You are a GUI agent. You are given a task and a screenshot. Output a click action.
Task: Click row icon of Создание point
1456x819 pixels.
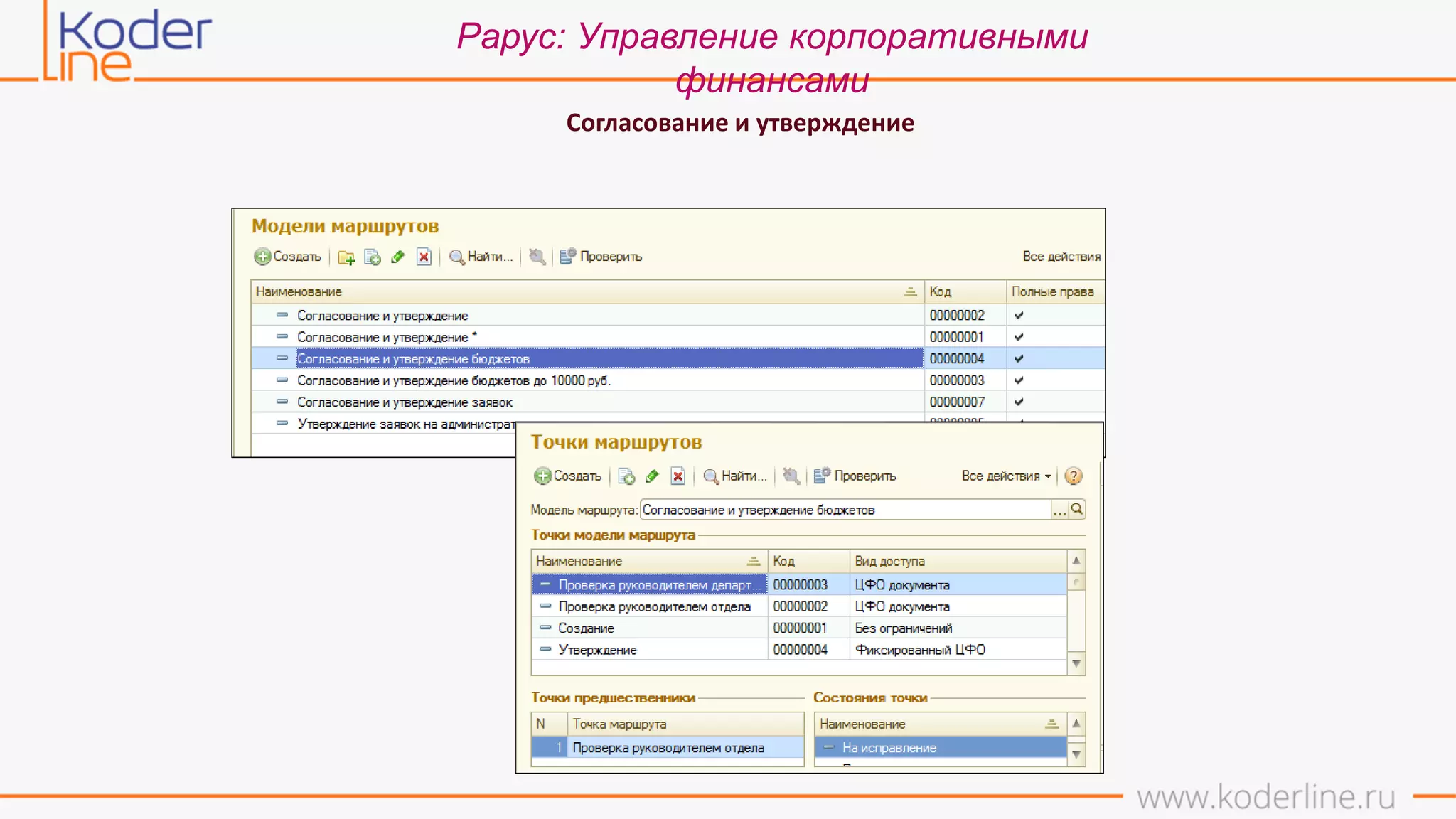(545, 628)
